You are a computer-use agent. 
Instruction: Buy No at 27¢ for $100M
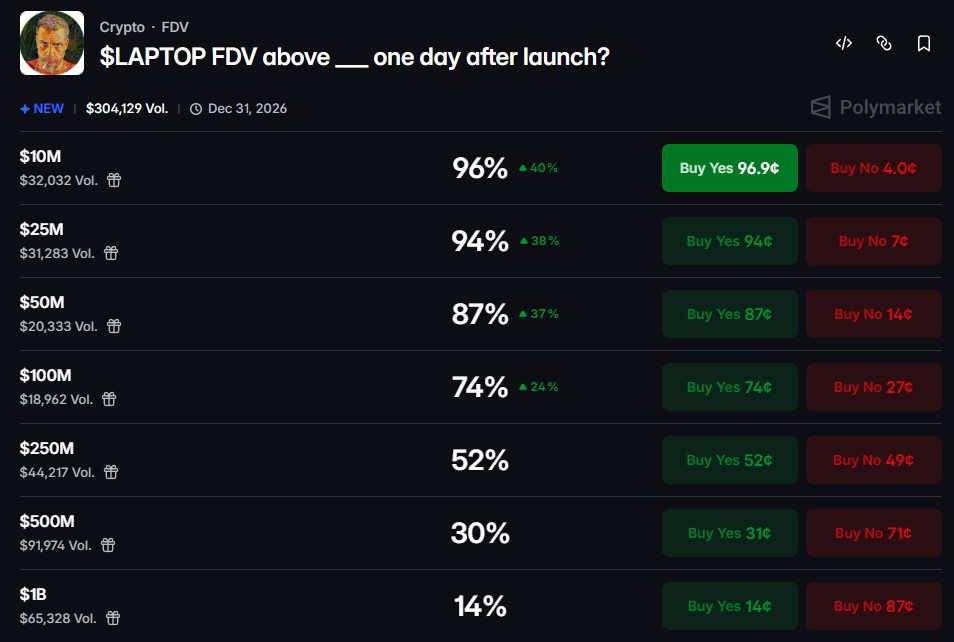[874, 387]
